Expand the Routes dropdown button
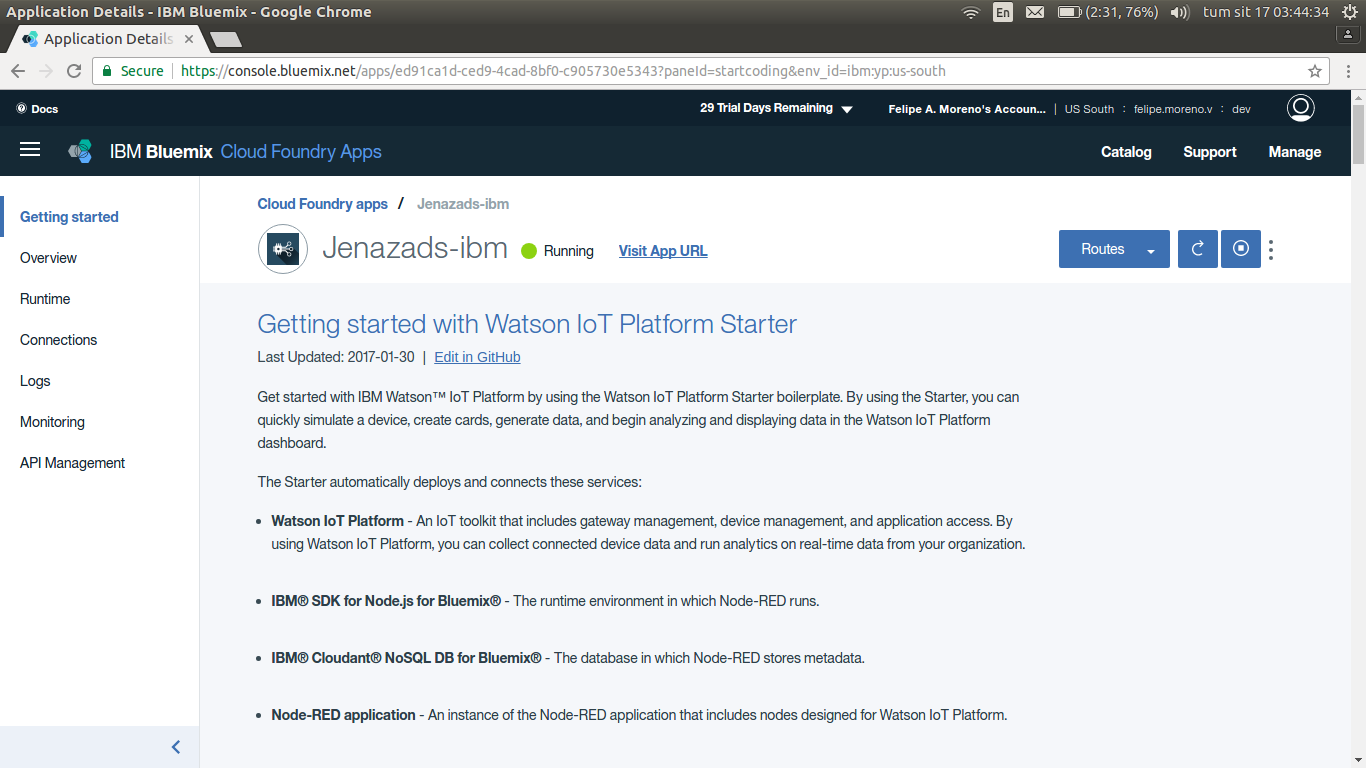This screenshot has height=768, width=1366. [x=1114, y=249]
